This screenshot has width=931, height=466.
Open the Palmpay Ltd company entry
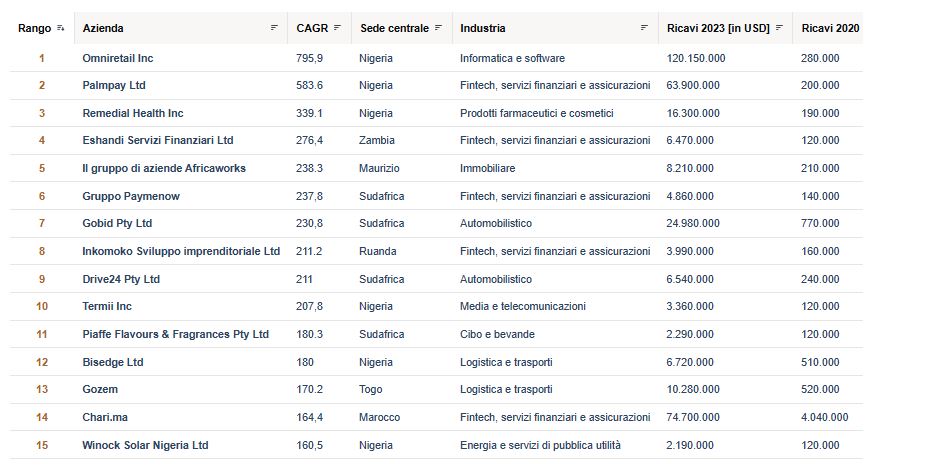point(114,86)
